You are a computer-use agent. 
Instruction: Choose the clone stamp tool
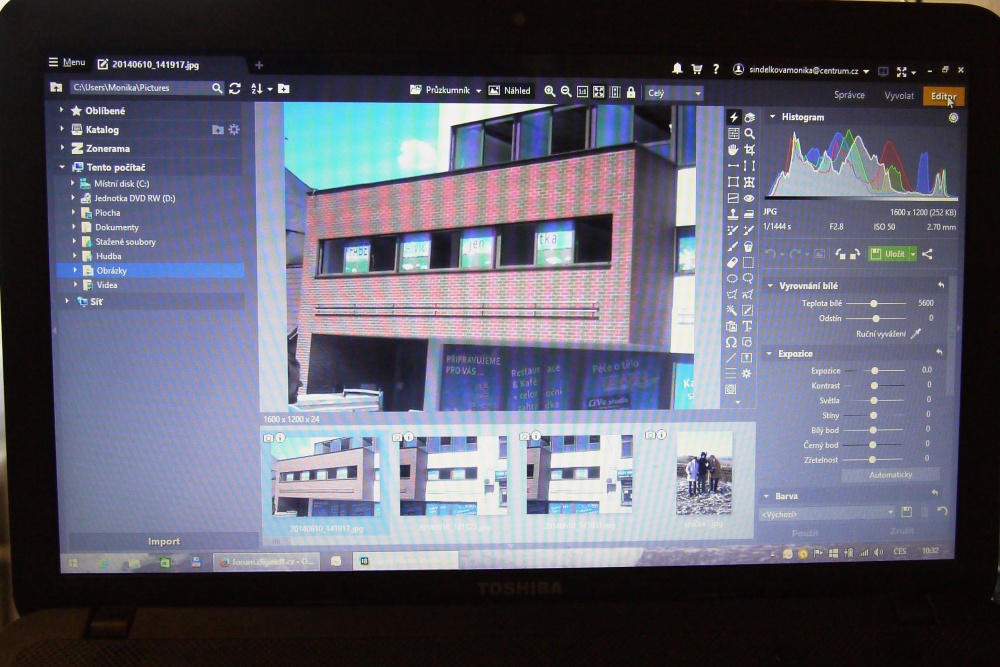pyautogui.click(x=733, y=214)
